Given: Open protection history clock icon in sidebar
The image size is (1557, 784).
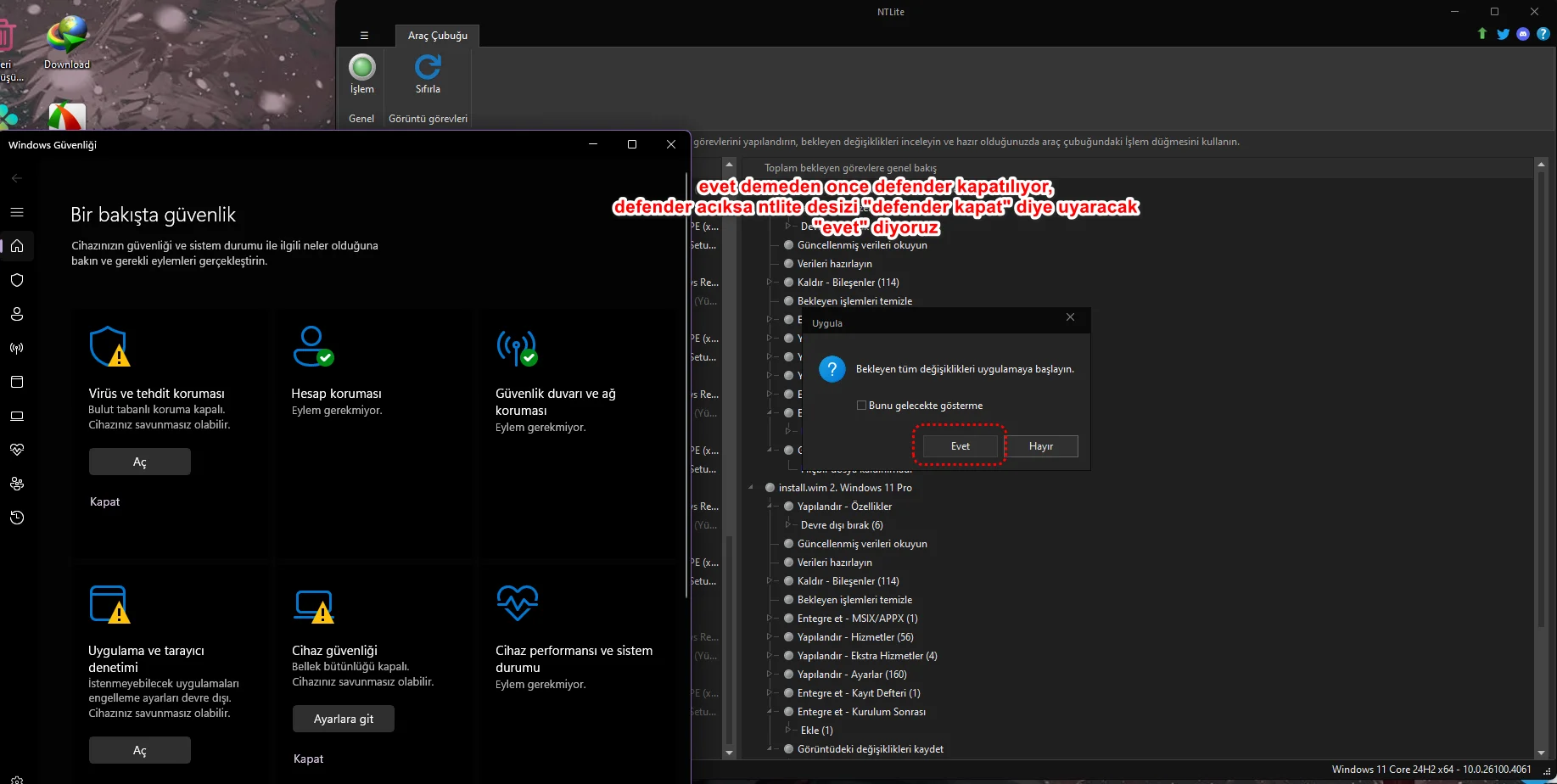Looking at the screenshot, I should pyautogui.click(x=17, y=518).
